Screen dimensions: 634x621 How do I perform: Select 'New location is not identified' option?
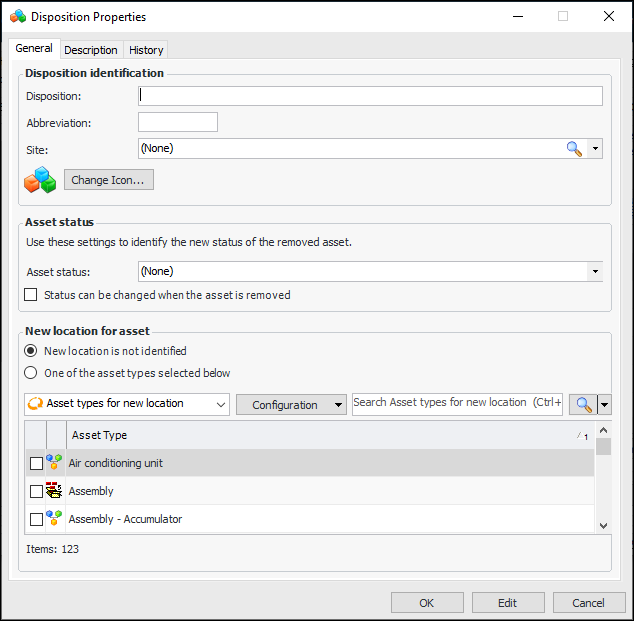pos(32,351)
